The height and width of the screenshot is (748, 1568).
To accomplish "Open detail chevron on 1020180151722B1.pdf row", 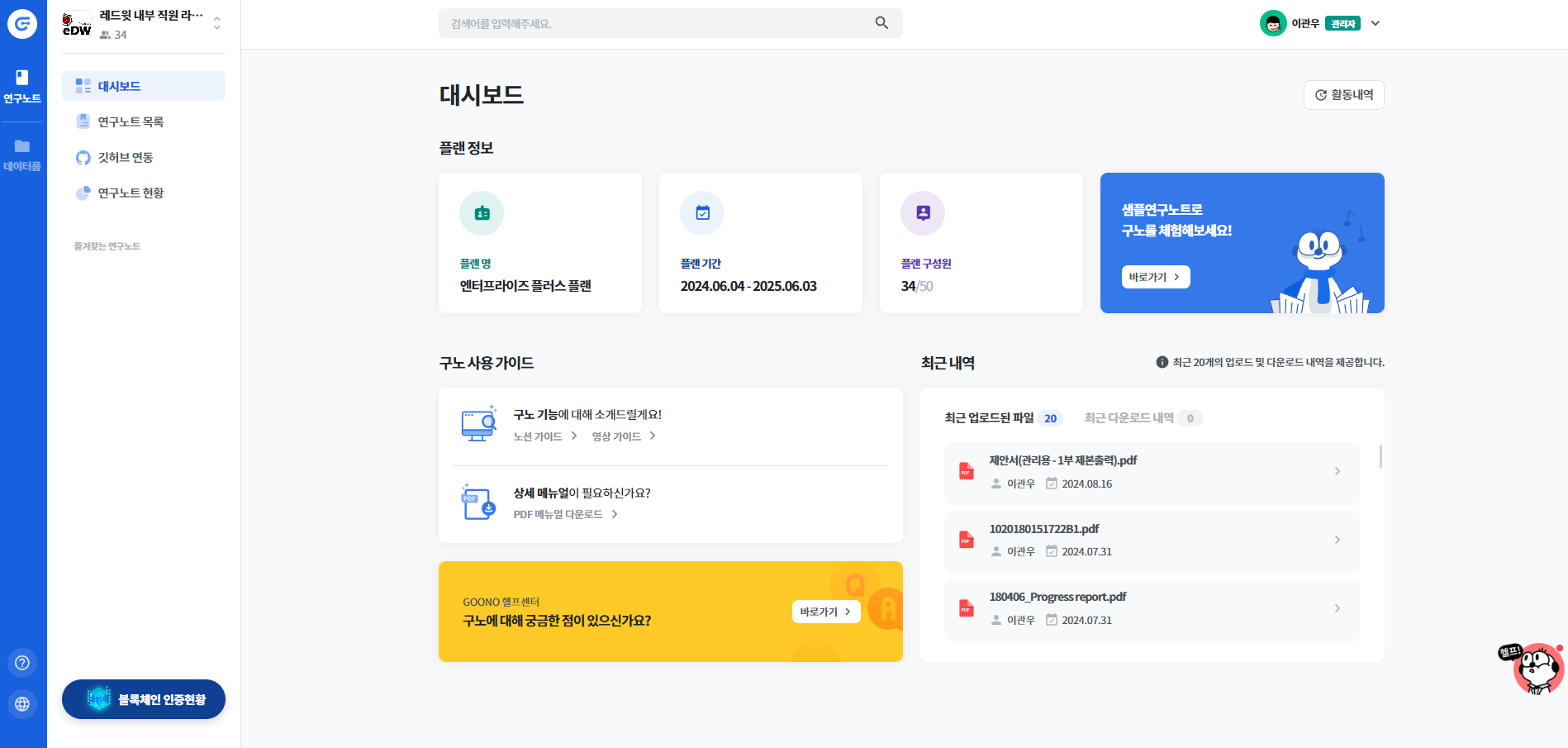I will 1337,540.
